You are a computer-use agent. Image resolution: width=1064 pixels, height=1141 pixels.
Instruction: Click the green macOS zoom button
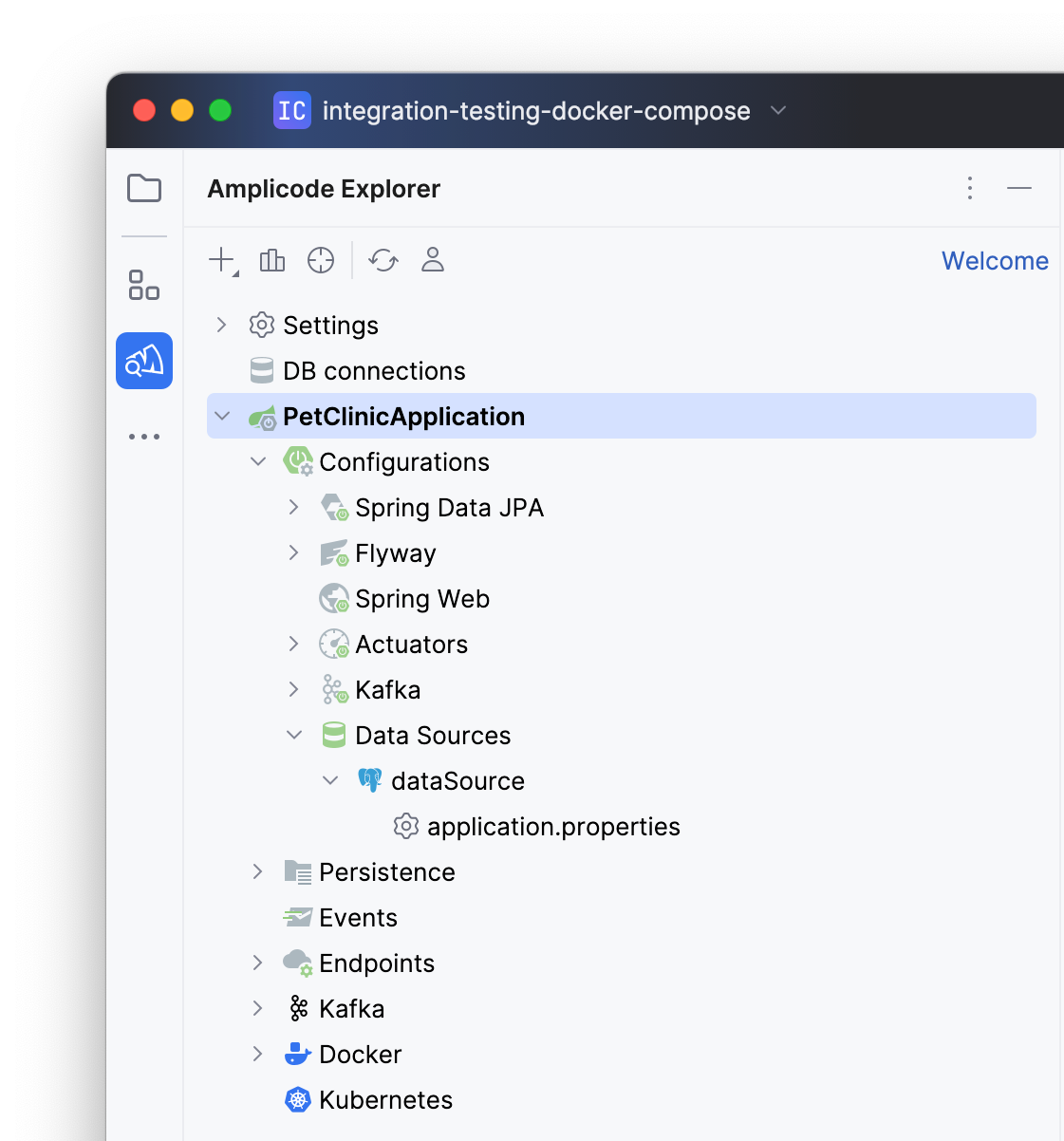(x=220, y=110)
